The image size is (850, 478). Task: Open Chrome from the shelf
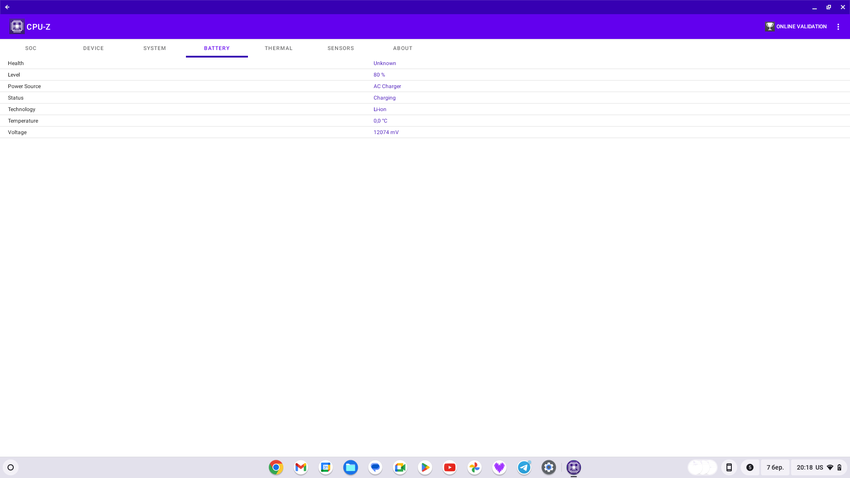(x=276, y=467)
